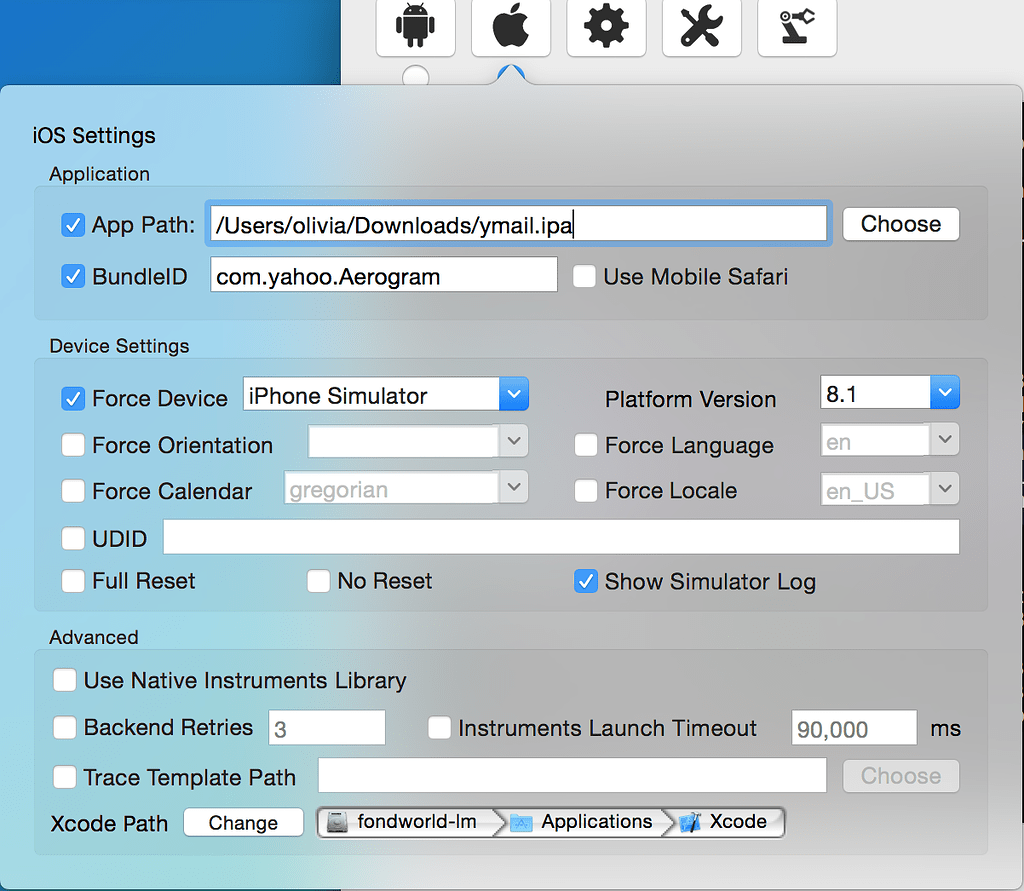The height and width of the screenshot is (891, 1024).
Task: Select the Xcode icon in the path breadcrumb
Action: point(729,821)
